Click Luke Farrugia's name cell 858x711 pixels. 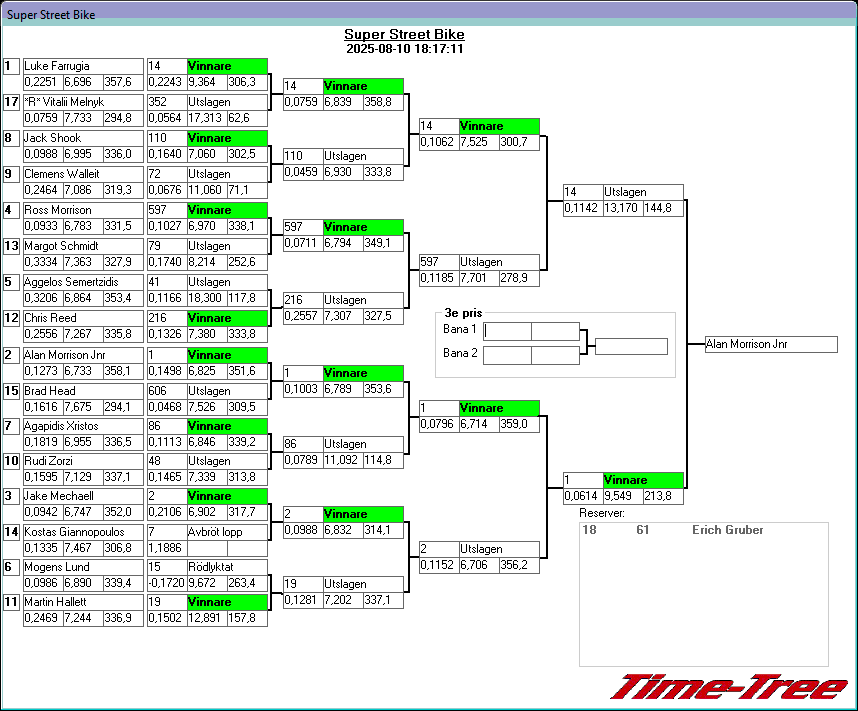tap(82, 66)
